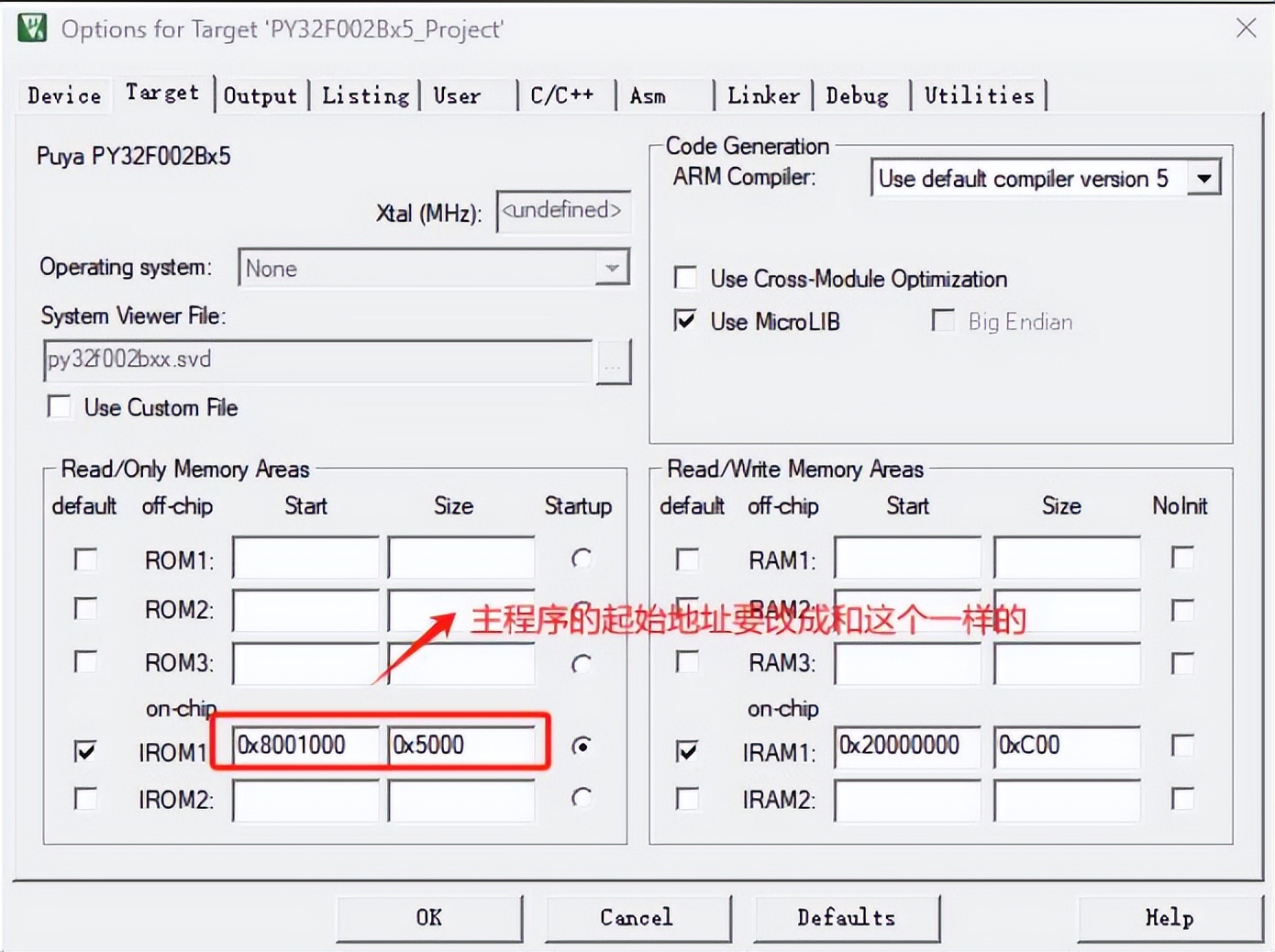The image size is (1275, 952).
Task: Restore settings with the Defaults button
Action: [x=847, y=918]
